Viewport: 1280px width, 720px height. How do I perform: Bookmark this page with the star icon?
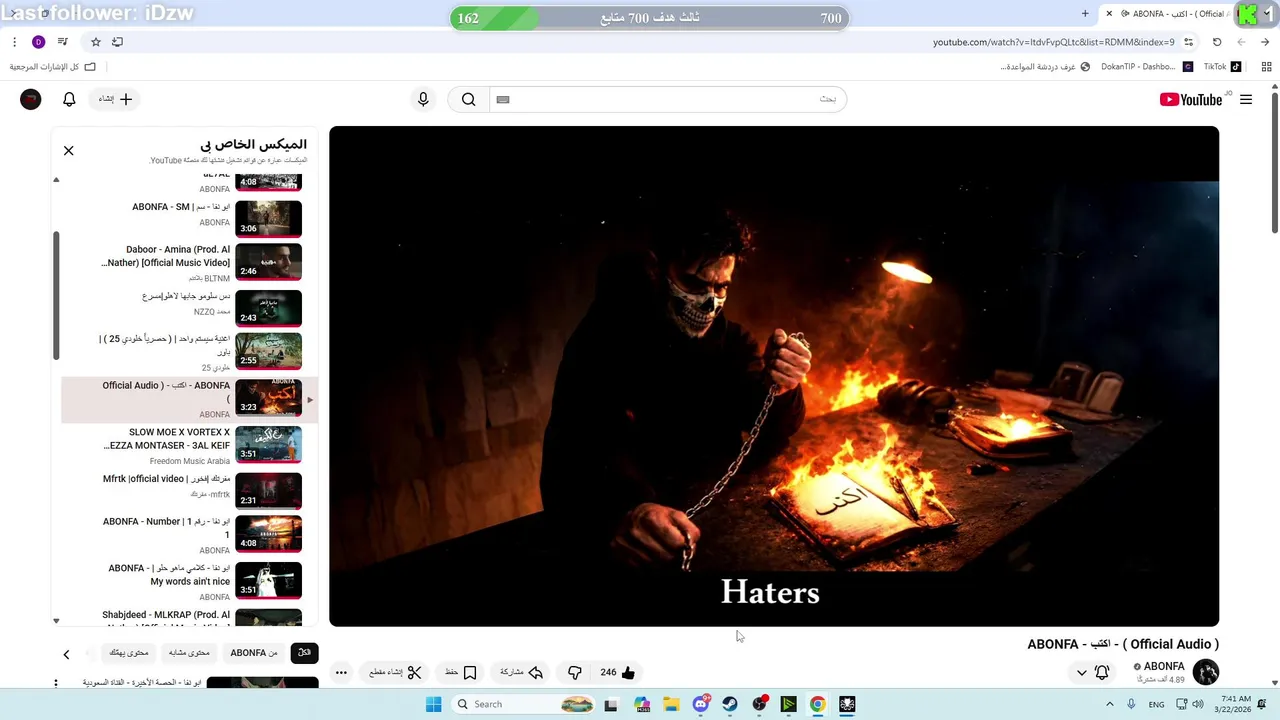(96, 42)
